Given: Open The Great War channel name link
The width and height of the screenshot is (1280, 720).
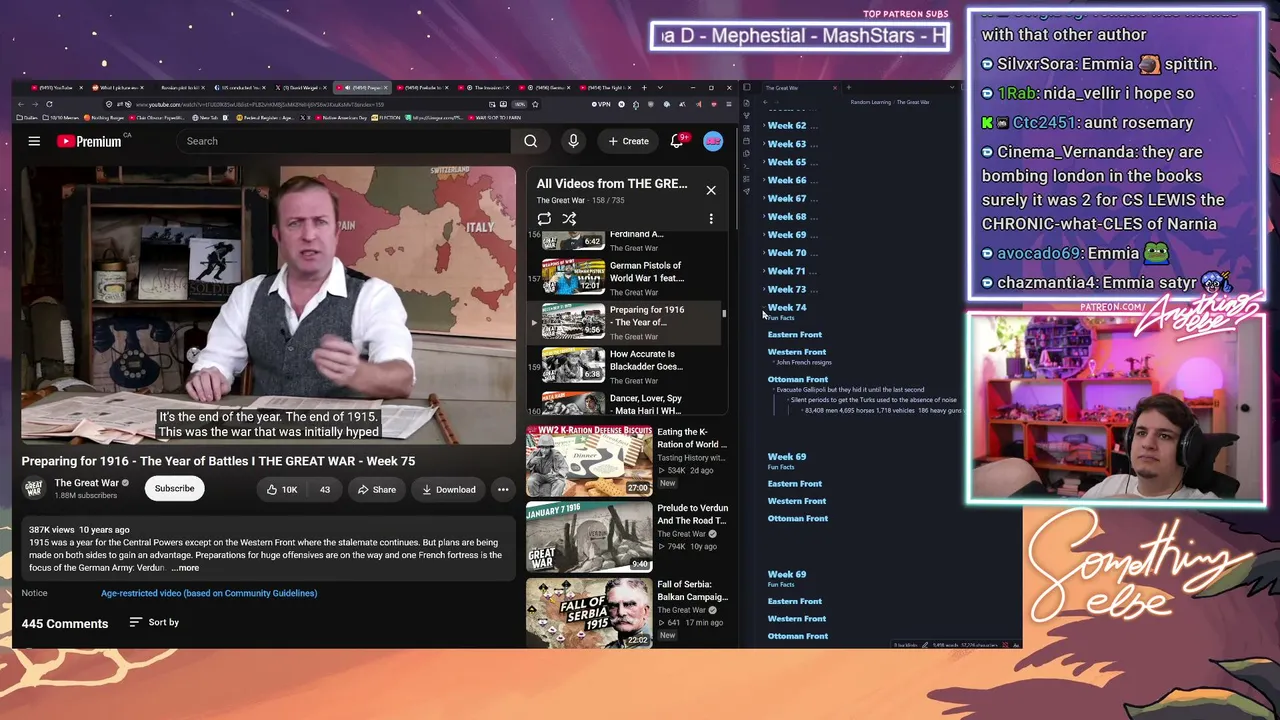Looking at the screenshot, I should click(87, 483).
